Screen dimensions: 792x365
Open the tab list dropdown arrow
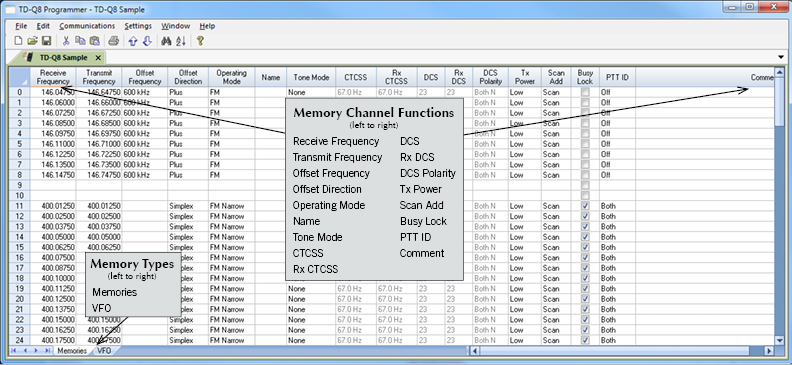pyautogui.click(x=781, y=58)
